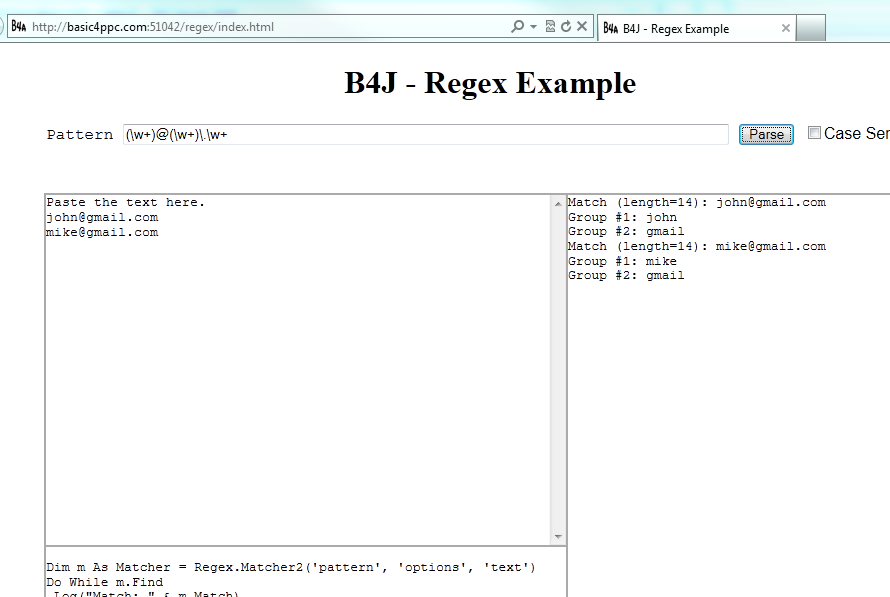Click the text area scroll down arrow
The image size is (890, 597).
(558, 536)
